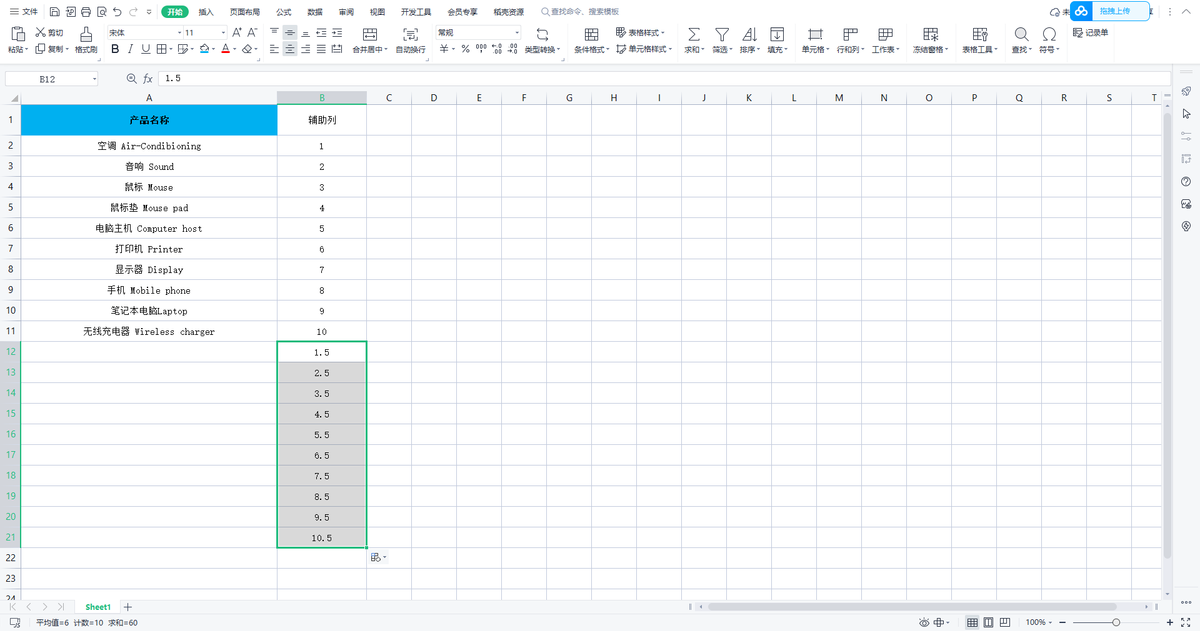This screenshot has width=1200, height=631.
Task: Click the zoom magnifier beside fx
Action: click(x=131, y=78)
